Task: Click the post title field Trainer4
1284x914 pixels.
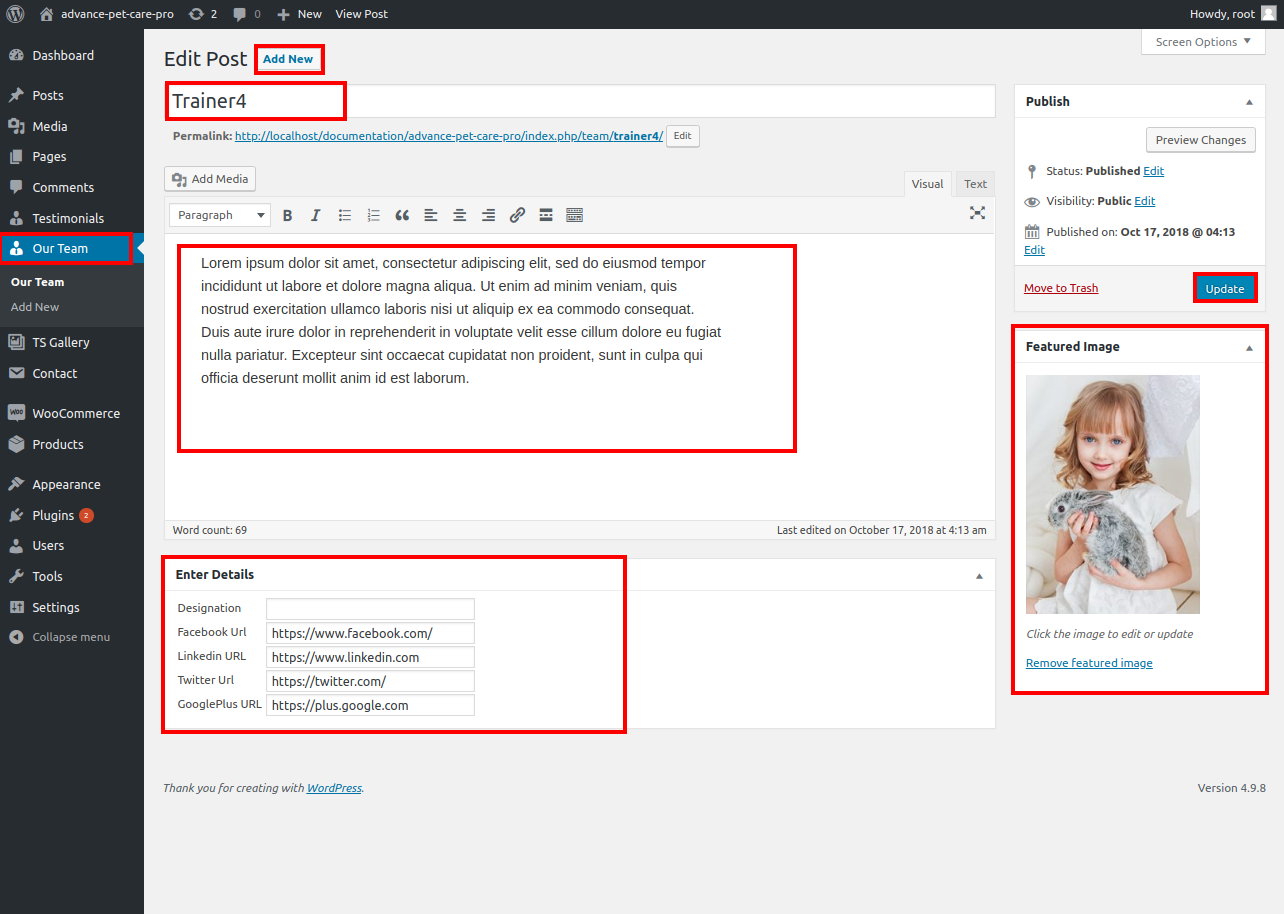Action: coord(580,101)
